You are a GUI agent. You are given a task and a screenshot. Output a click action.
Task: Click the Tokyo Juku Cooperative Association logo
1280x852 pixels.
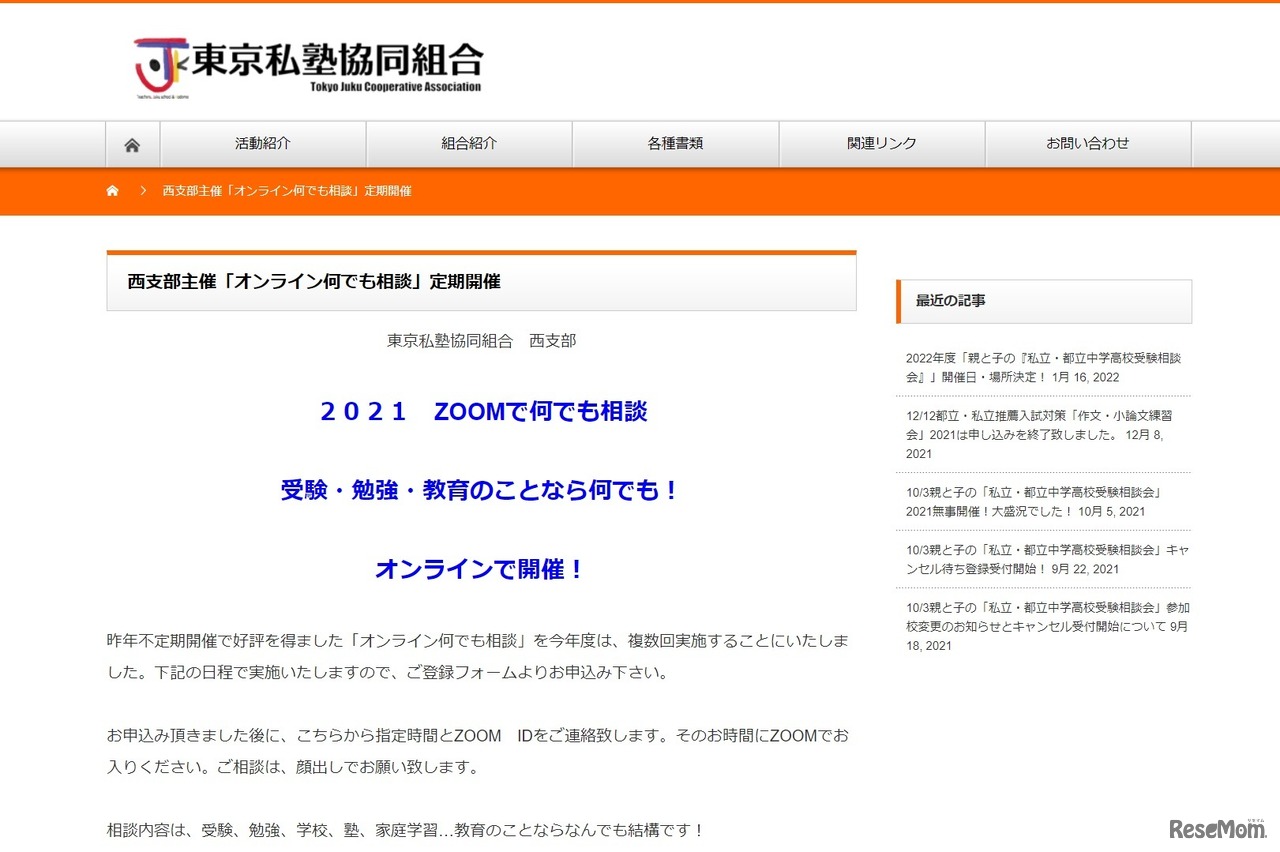(305, 66)
